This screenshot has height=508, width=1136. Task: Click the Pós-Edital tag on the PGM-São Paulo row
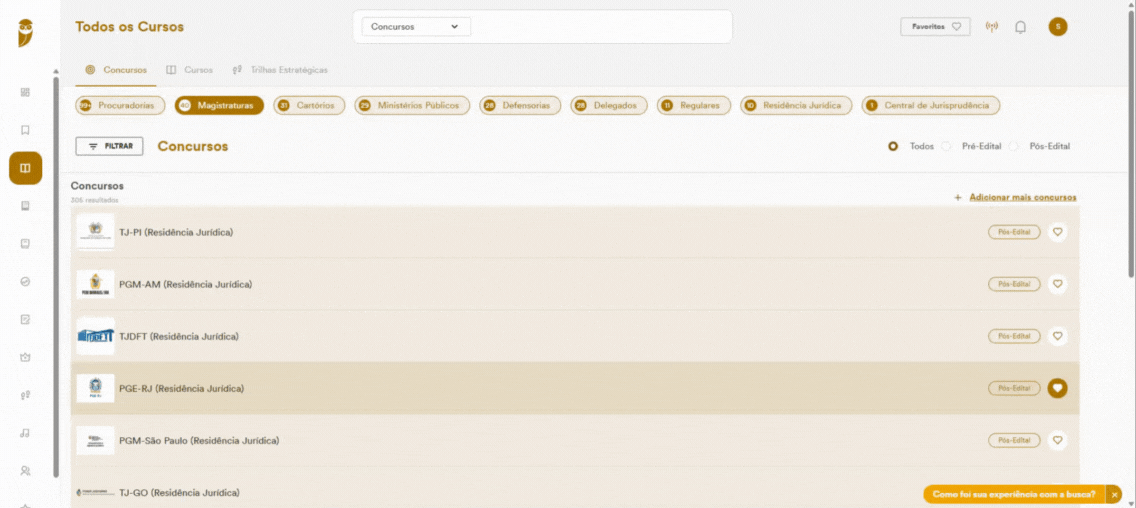(1014, 440)
